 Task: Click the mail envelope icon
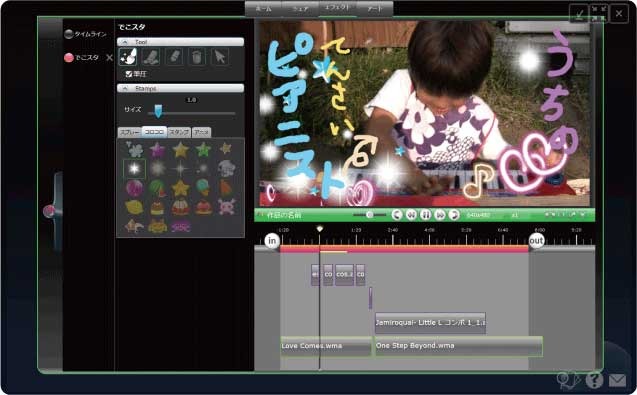click(617, 380)
